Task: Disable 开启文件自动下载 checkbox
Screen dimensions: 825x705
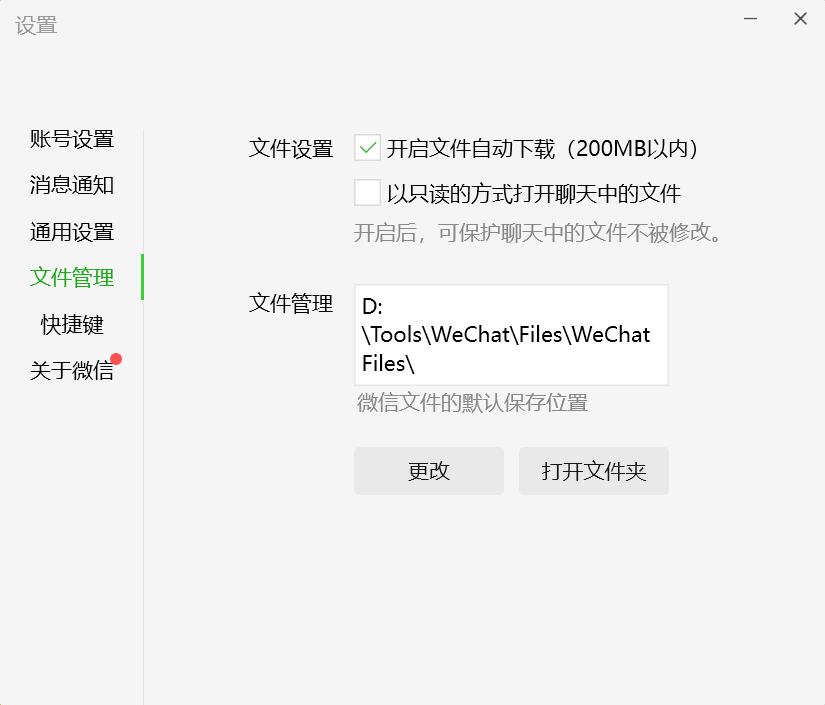Action: 367,148
